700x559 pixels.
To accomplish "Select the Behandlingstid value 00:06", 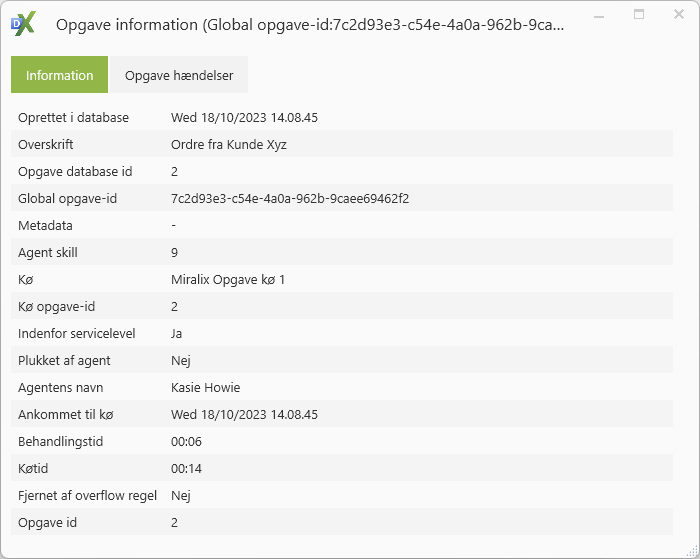I will click(x=187, y=442).
